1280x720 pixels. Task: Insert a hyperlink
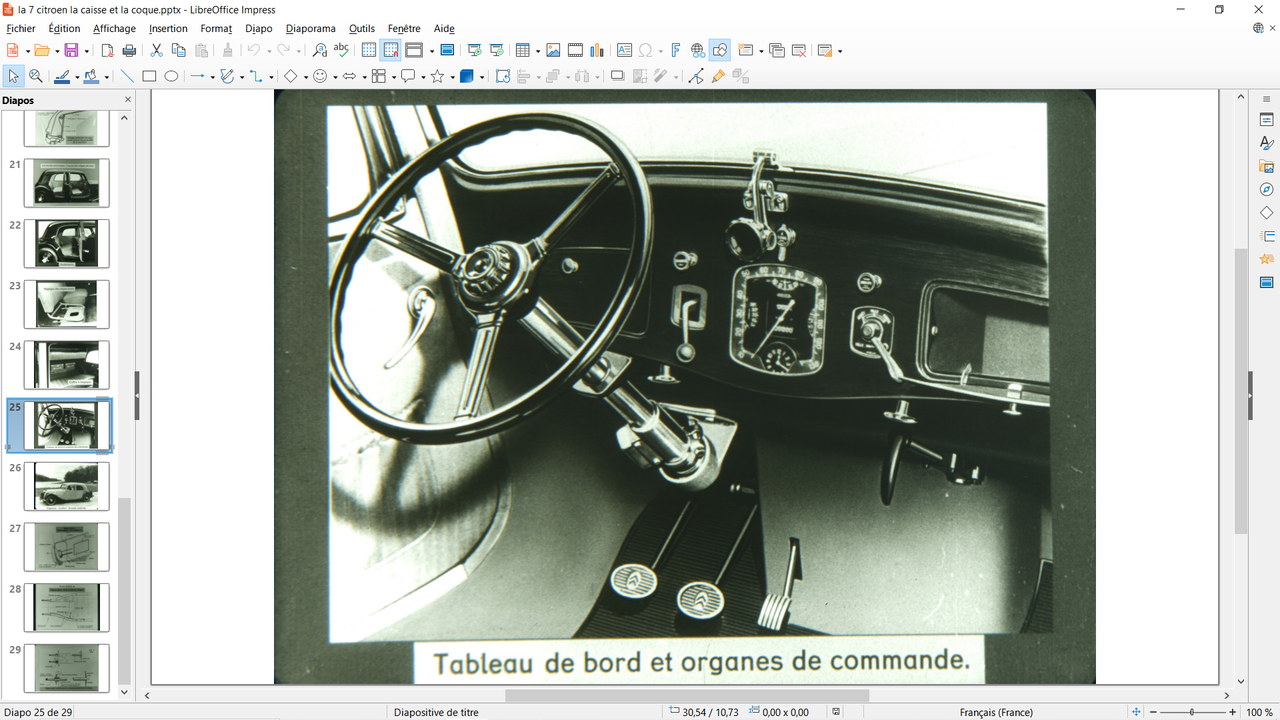pos(698,50)
